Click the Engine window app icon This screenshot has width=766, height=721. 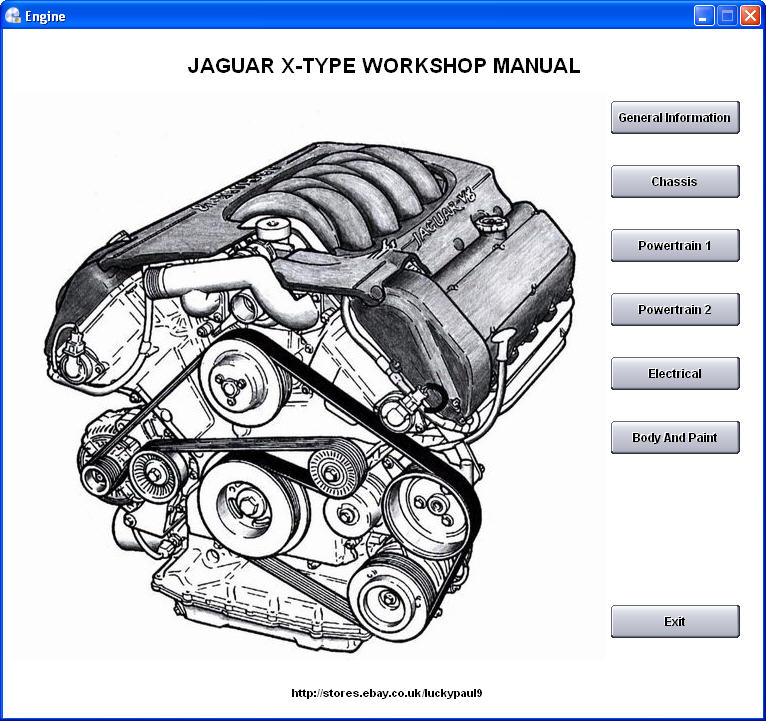pyautogui.click(x=13, y=16)
